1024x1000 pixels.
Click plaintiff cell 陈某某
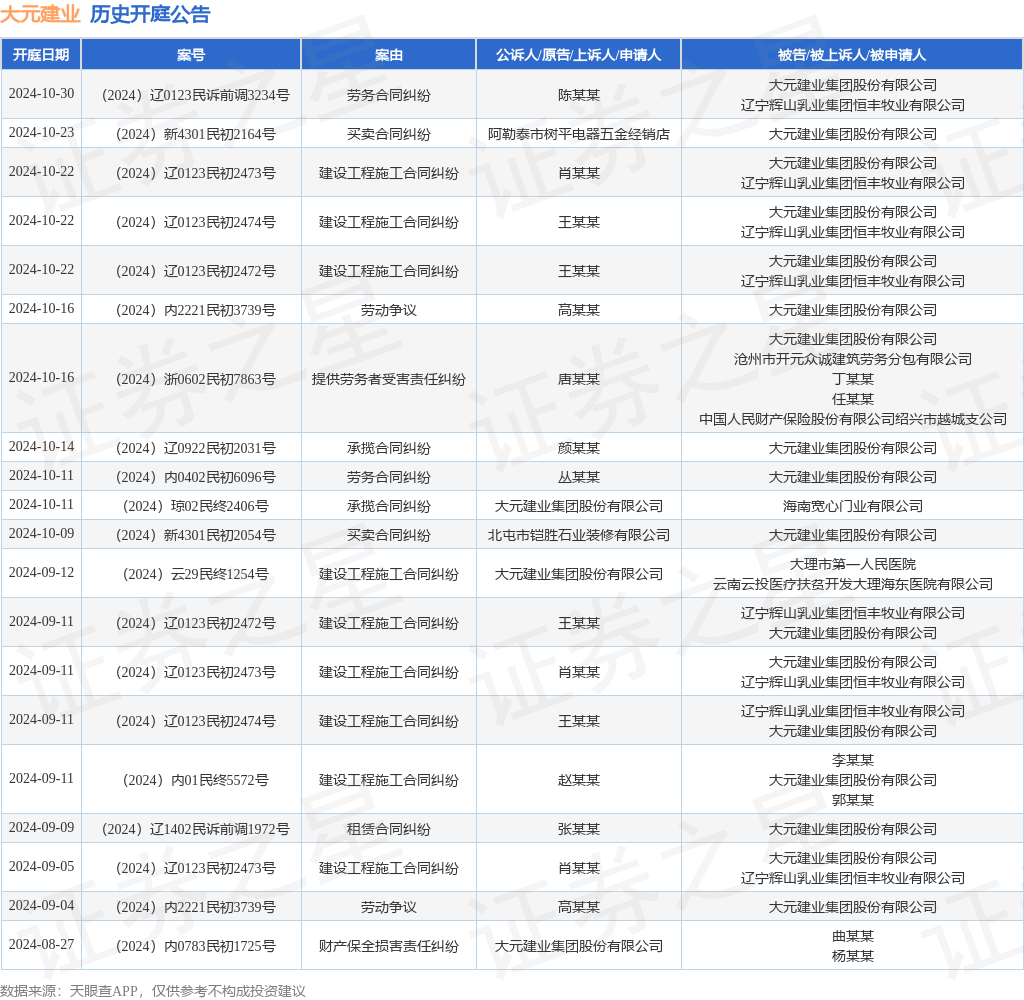[579, 95]
